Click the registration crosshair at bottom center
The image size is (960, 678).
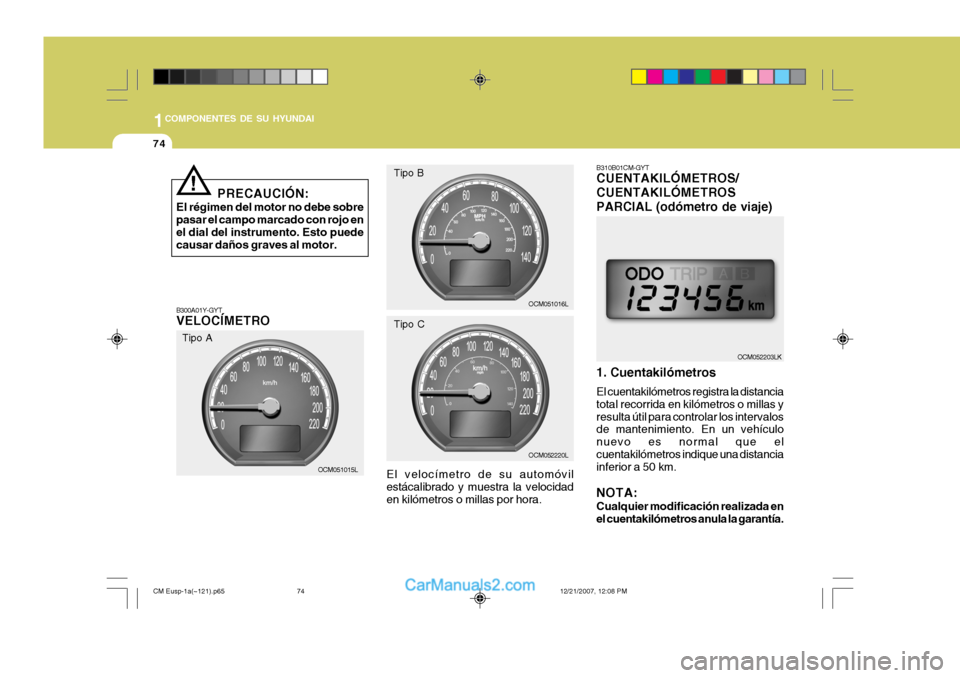480,598
